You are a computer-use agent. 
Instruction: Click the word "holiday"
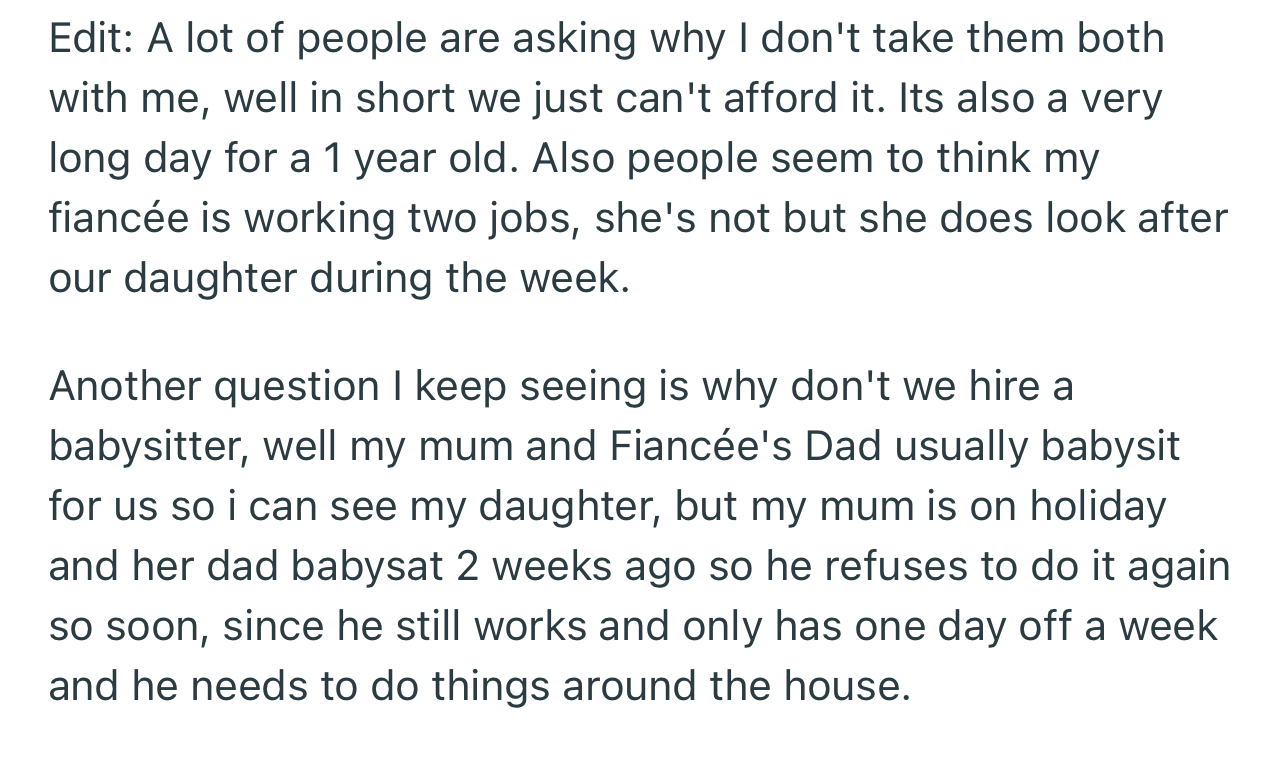[x=1098, y=506]
